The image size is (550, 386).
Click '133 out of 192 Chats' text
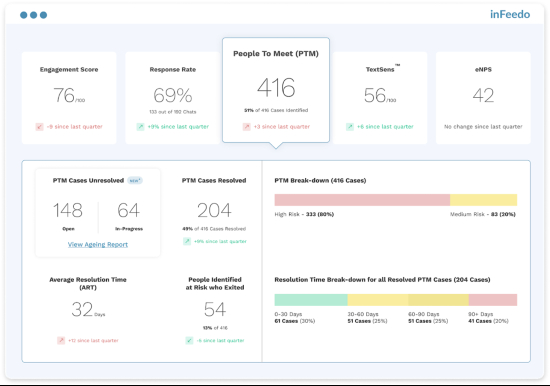(173, 112)
